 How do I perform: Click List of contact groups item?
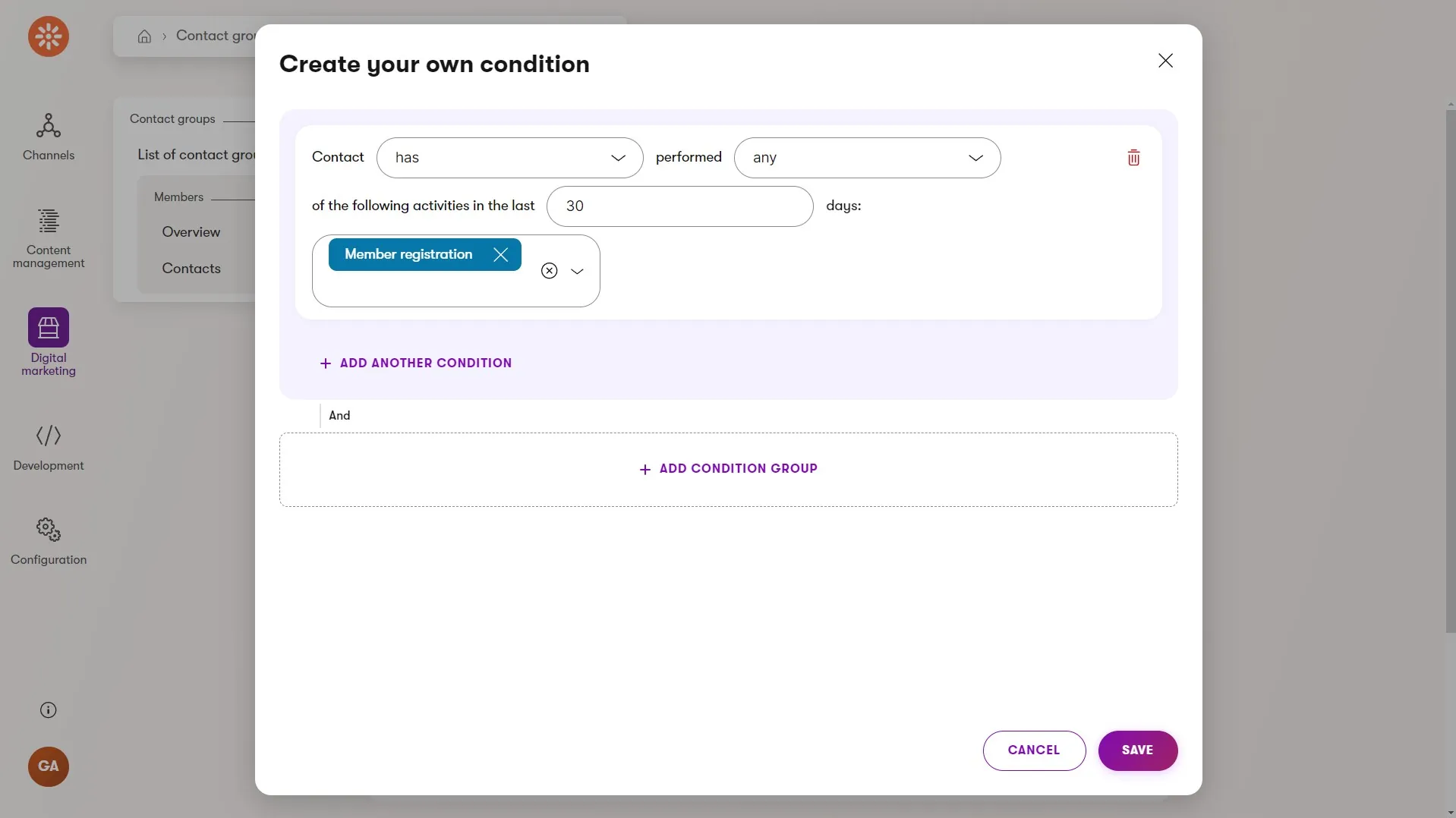point(196,155)
